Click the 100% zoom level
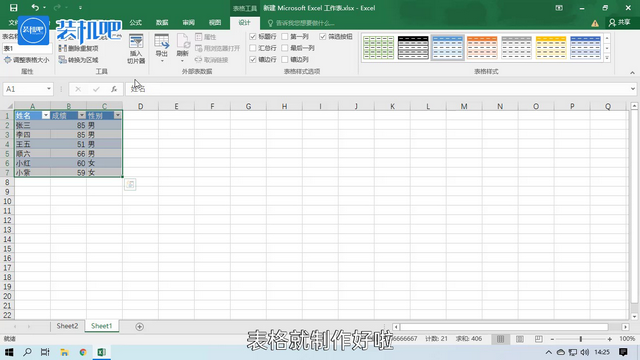The image size is (640, 360). [627, 339]
